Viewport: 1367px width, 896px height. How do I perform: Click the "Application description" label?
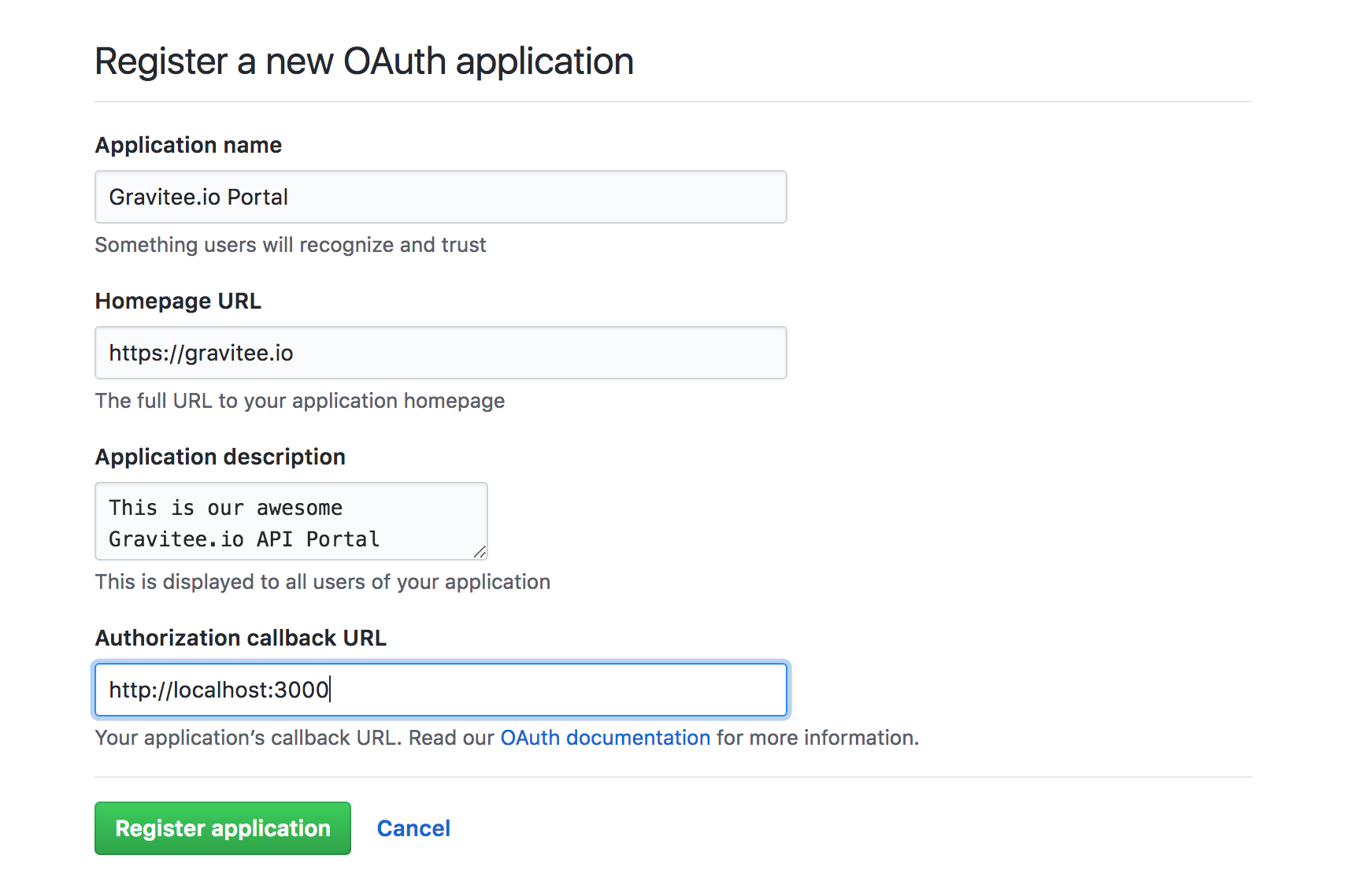point(220,457)
